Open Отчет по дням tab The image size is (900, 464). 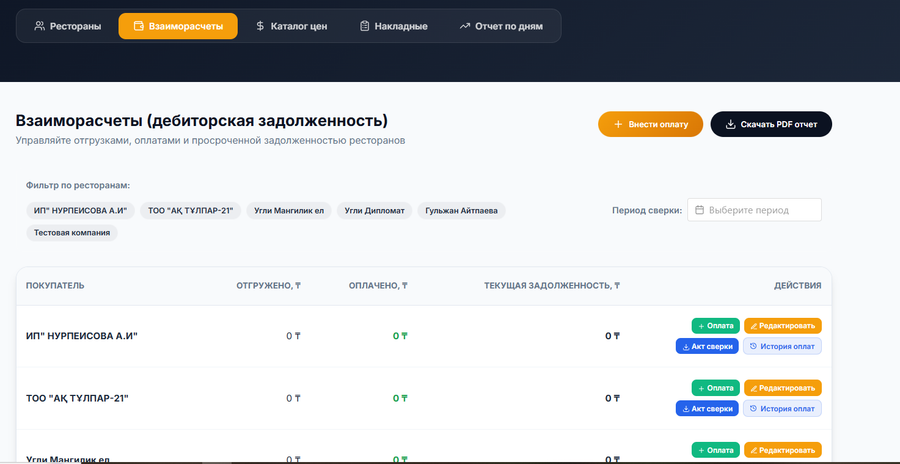tap(501, 26)
